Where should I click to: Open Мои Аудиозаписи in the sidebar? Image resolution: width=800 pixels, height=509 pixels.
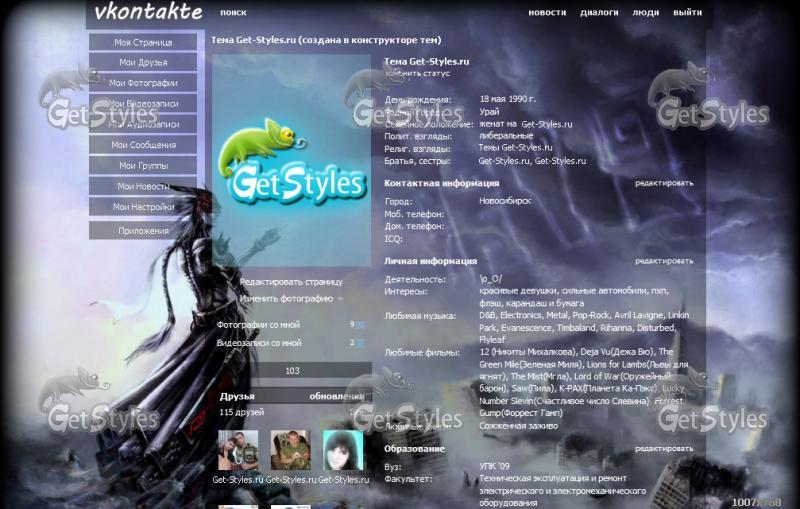(x=143, y=124)
